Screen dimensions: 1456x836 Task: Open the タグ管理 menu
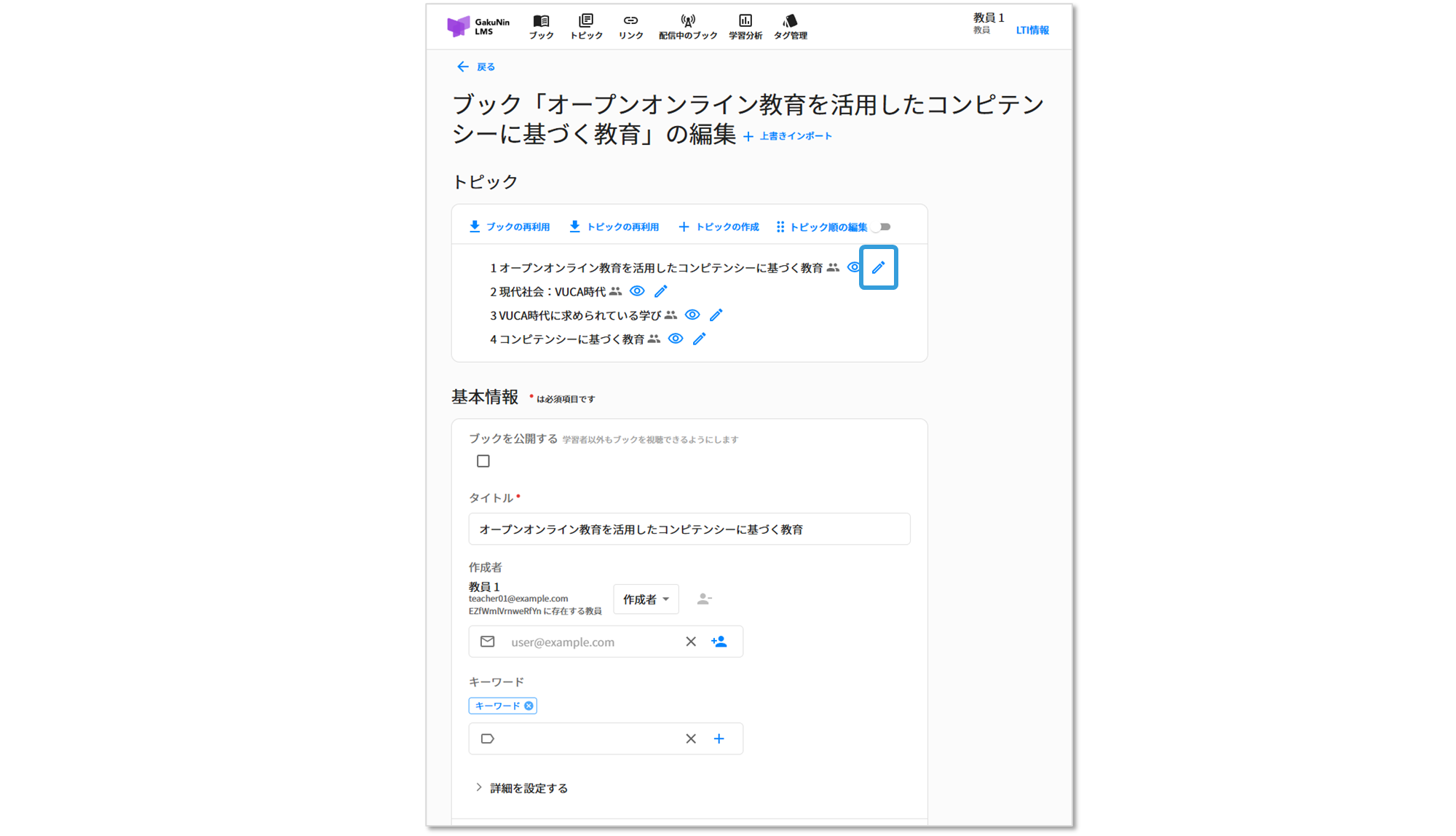click(x=790, y=27)
